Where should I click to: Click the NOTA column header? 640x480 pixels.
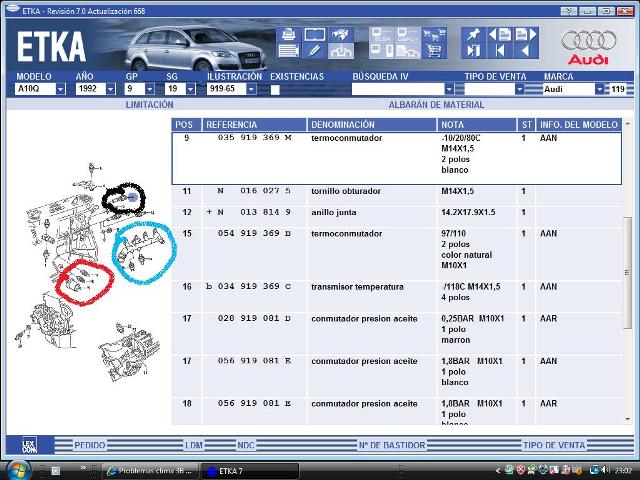477,124
